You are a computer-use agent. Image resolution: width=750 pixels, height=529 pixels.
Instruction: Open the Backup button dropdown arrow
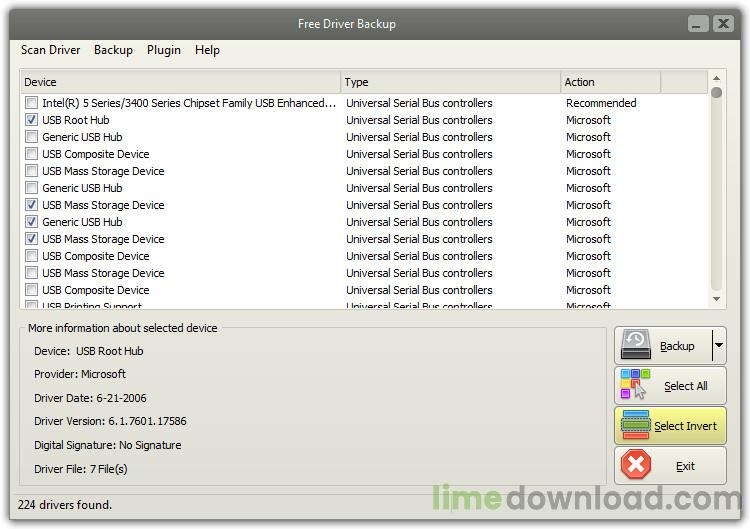coord(719,345)
